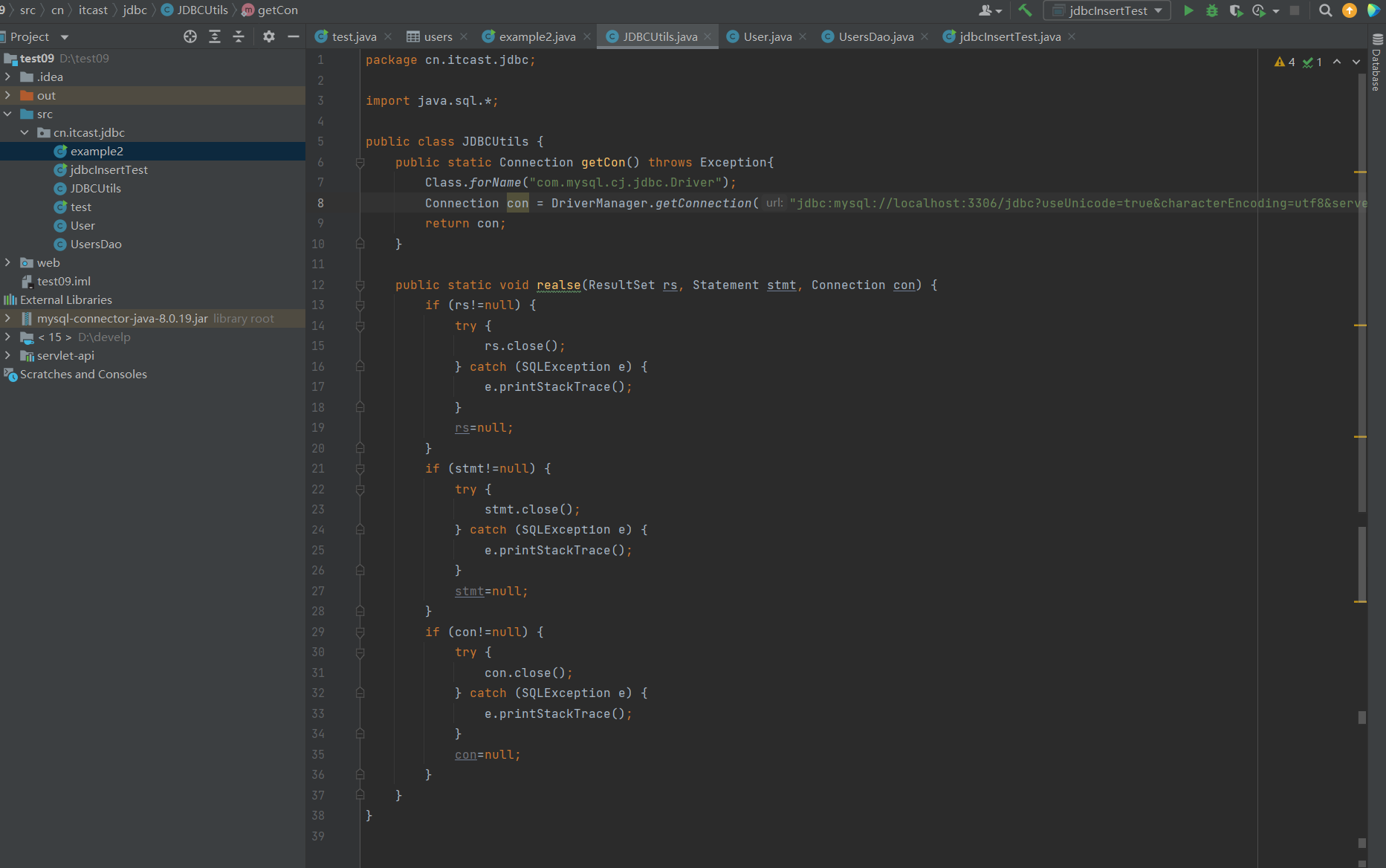Go to next highlighted error arrow
The image size is (1386, 868).
click(x=1356, y=62)
